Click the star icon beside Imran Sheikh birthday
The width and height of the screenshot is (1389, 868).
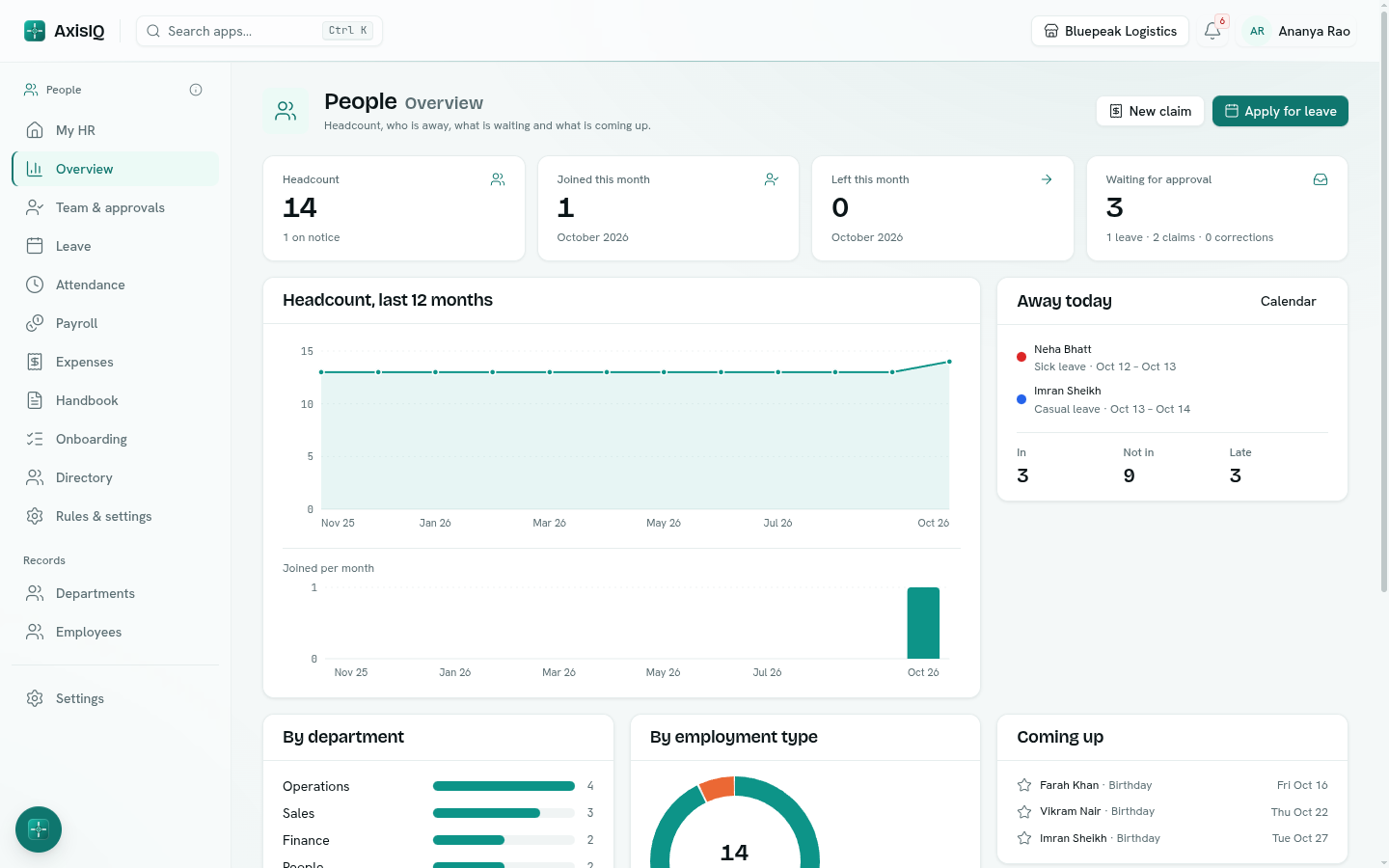tap(1024, 838)
